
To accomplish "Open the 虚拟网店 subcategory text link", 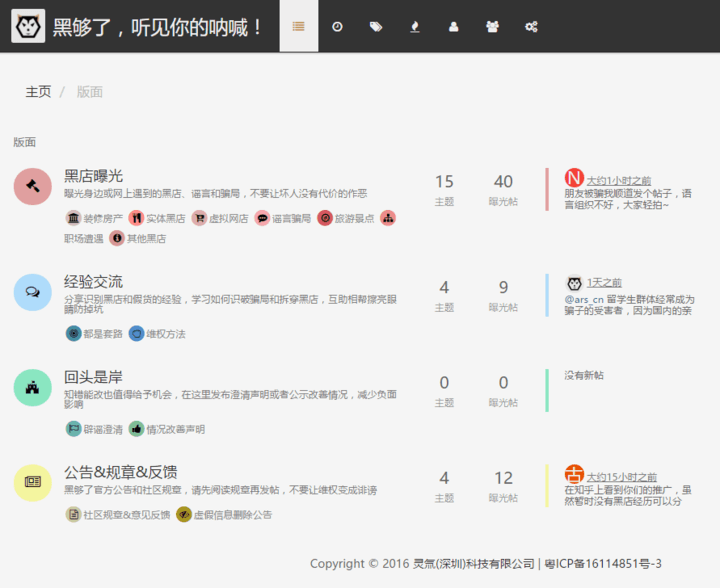I will 229,218.
